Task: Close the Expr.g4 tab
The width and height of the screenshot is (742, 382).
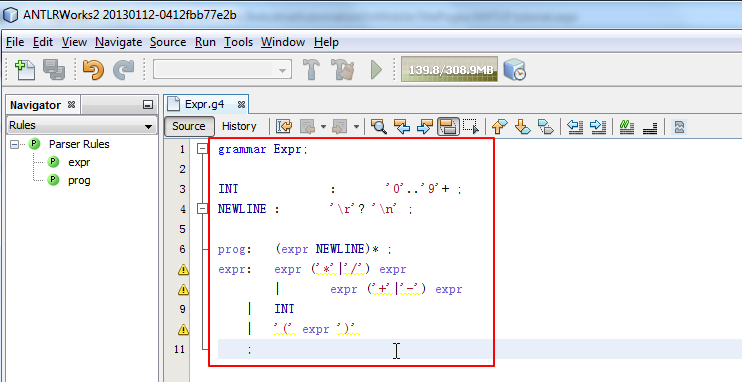Action: (241, 105)
